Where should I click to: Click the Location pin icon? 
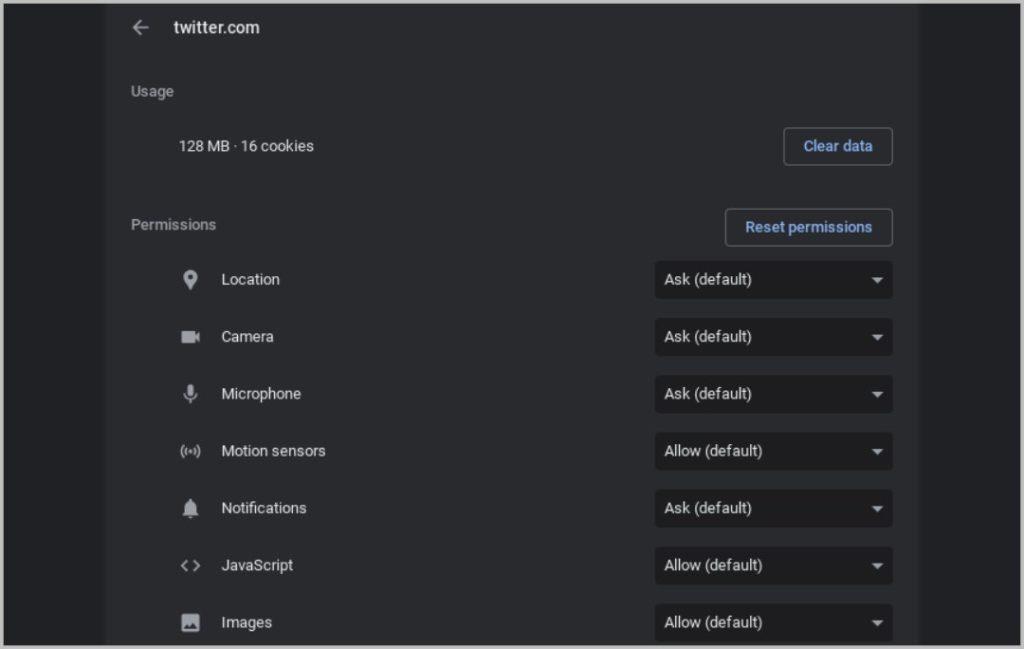click(x=190, y=279)
